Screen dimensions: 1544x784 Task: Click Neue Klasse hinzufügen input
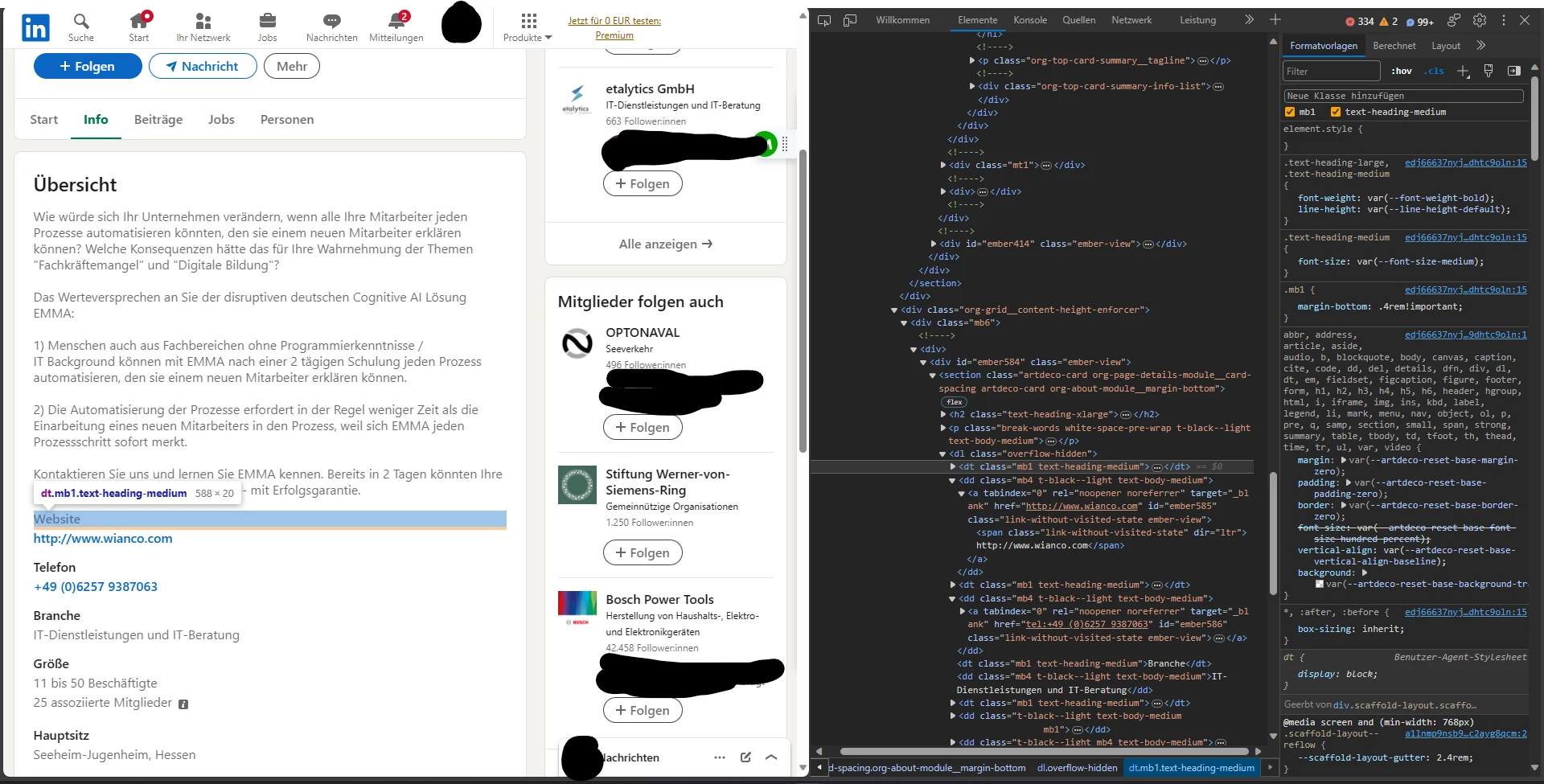click(1403, 96)
